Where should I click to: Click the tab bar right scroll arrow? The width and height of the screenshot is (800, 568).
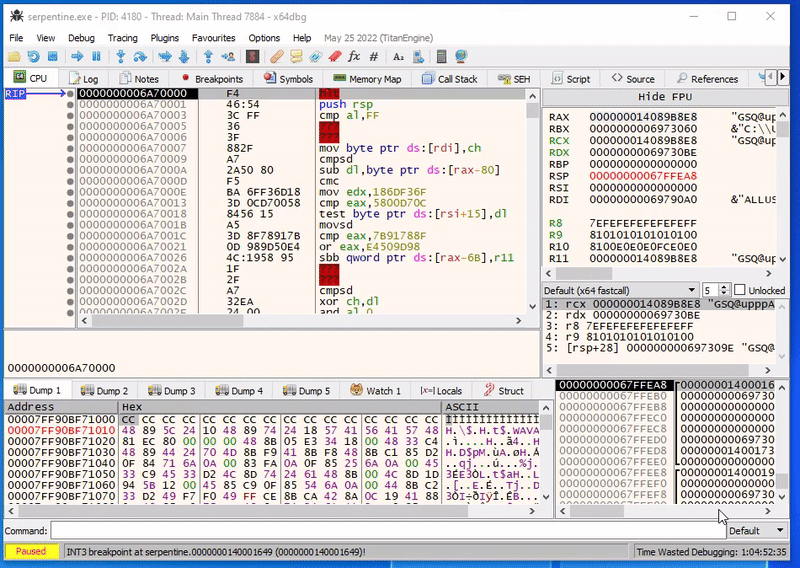coord(782,78)
